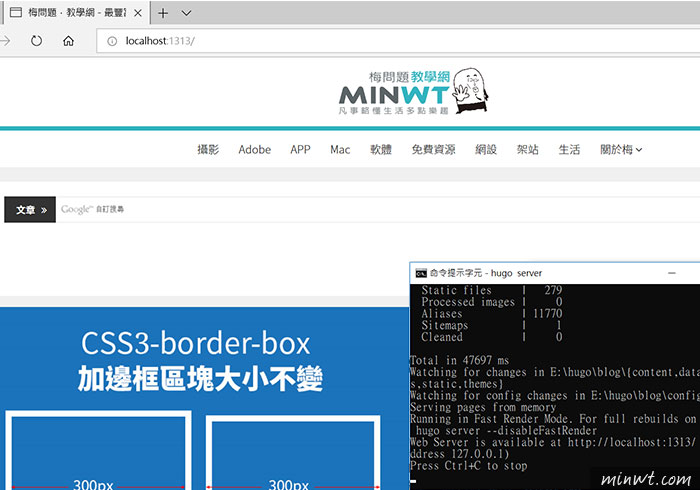Click the 'Serving pages from memory' line
700x490 pixels.
pos(483,407)
